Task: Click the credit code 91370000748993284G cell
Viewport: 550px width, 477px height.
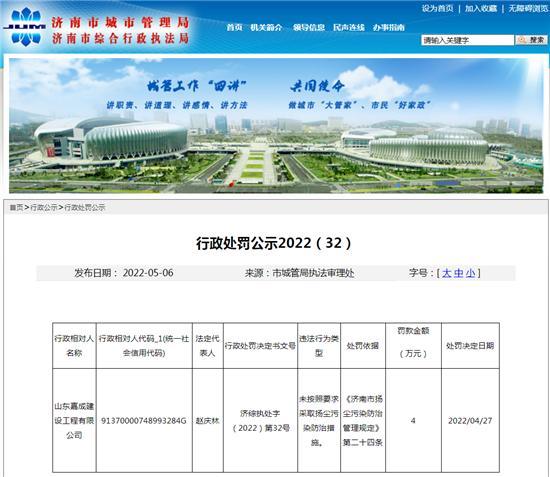Action: point(144,421)
